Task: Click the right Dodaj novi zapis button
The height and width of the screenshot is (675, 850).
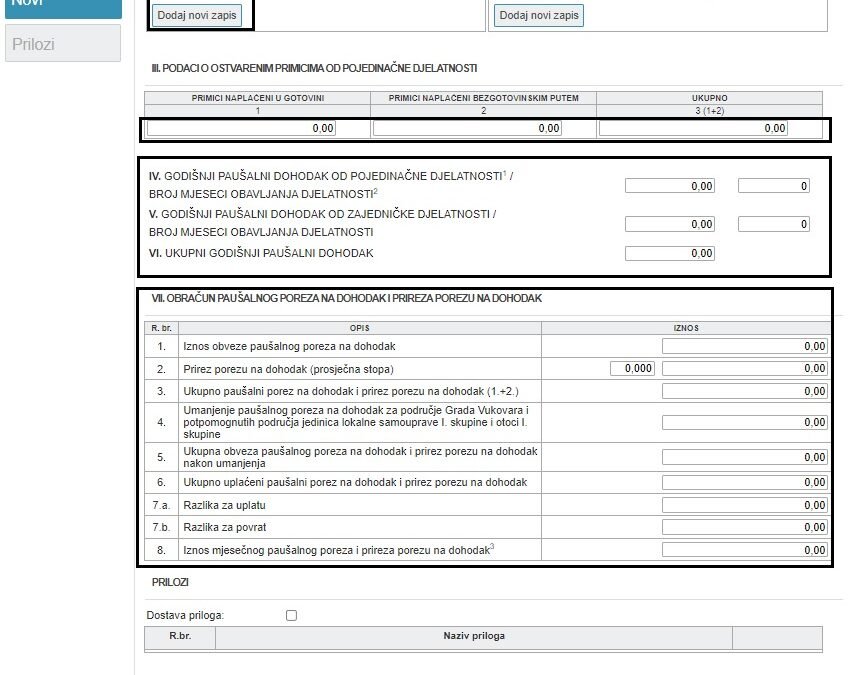Action: pyautogui.click(x=538, y=15)
